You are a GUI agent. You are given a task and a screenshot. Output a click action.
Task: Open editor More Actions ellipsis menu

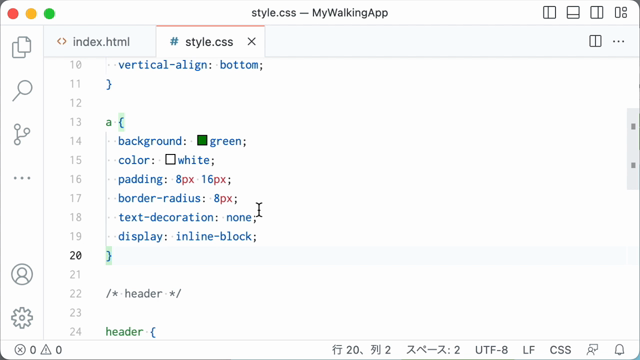click(x=618, y=41)
